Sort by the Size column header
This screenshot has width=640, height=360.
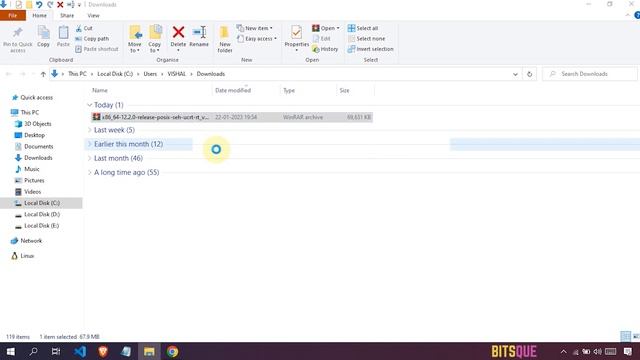coord(344,91)
